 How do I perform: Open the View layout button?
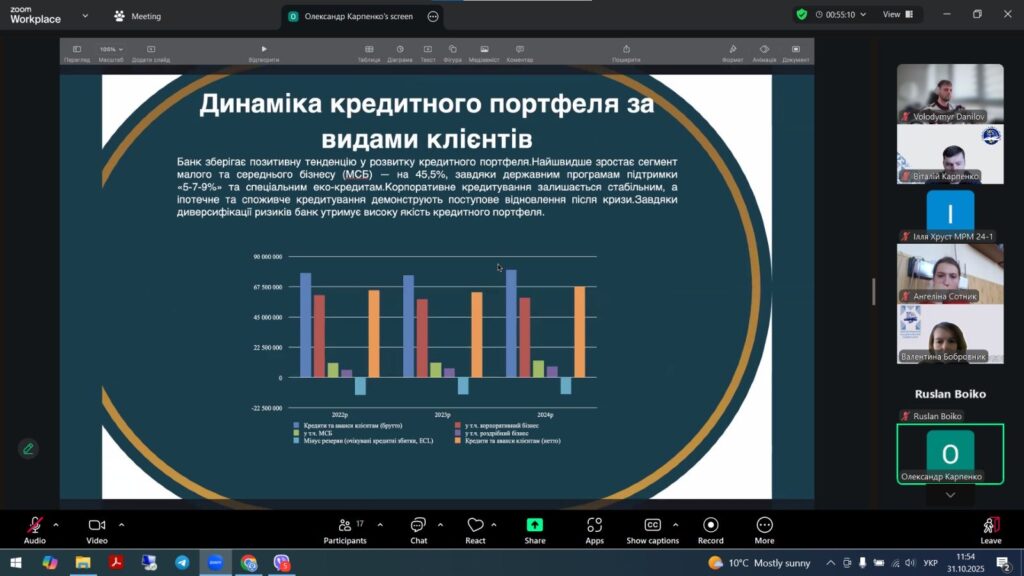pyautogui.click(x=897, y=15)
